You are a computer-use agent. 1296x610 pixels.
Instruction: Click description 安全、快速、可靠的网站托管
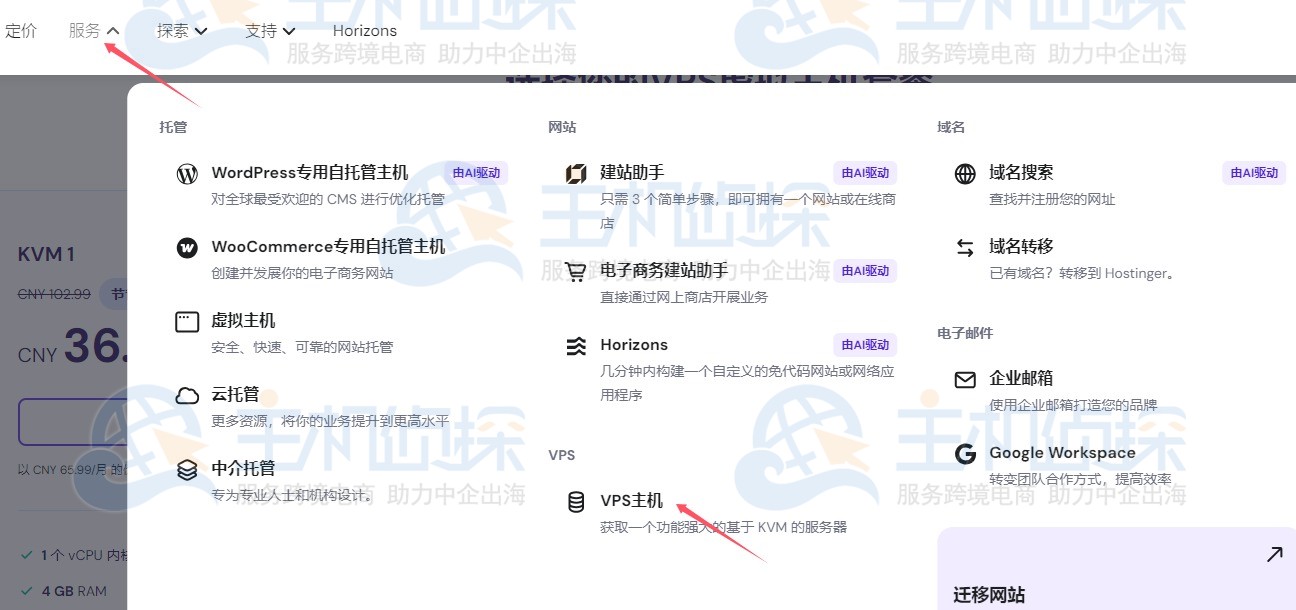pos(302,347)
